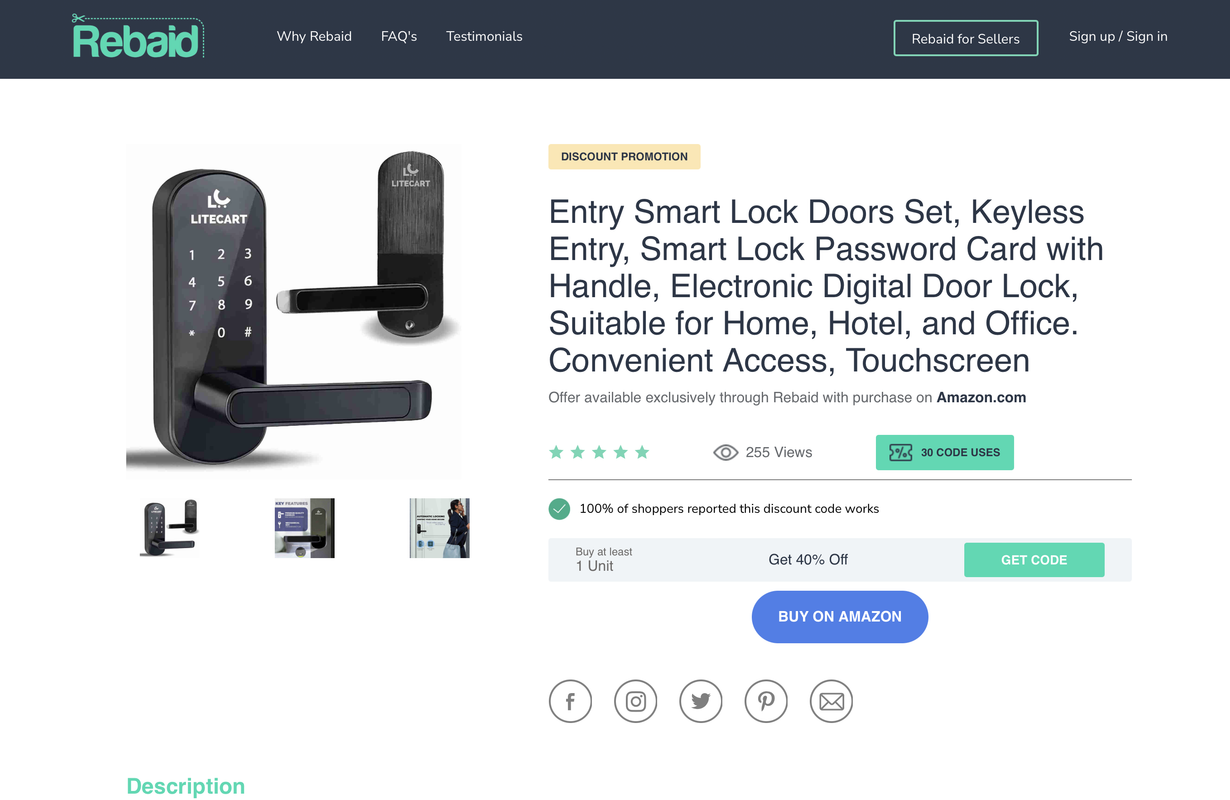Pin the product via Pinterest icon
The image size is (1230, 800).
pos(766,701)
